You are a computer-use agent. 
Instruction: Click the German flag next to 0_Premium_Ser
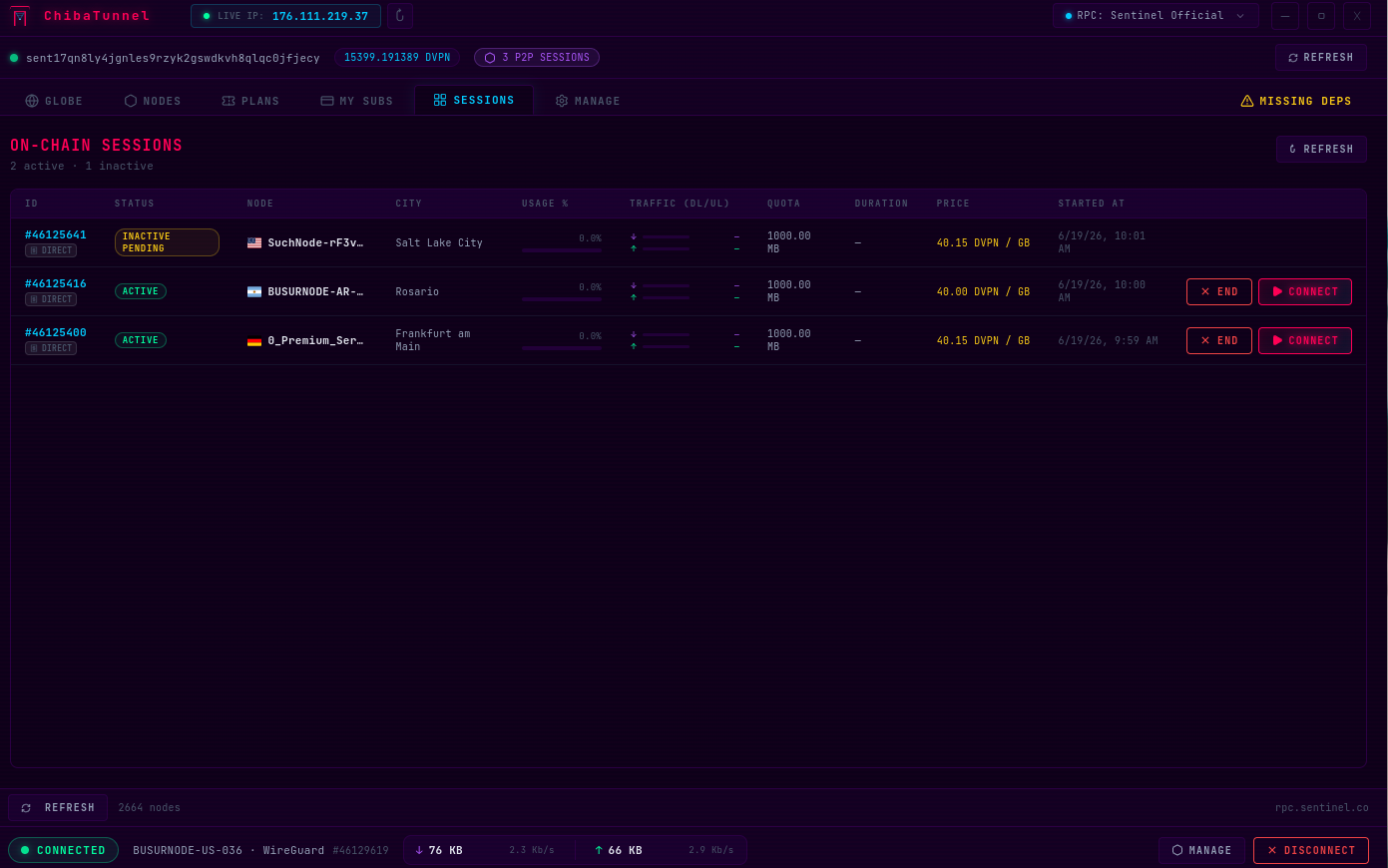(254, 340)
